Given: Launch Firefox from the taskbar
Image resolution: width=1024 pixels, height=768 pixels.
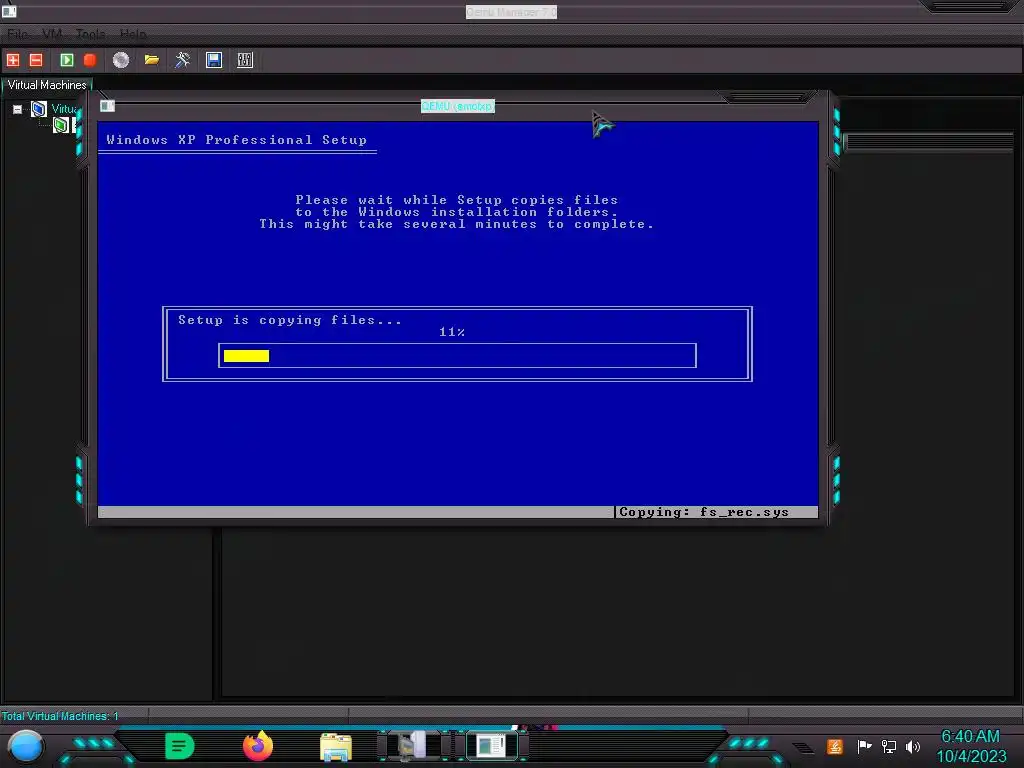Looking at the screenshot, I should point(258,746).
